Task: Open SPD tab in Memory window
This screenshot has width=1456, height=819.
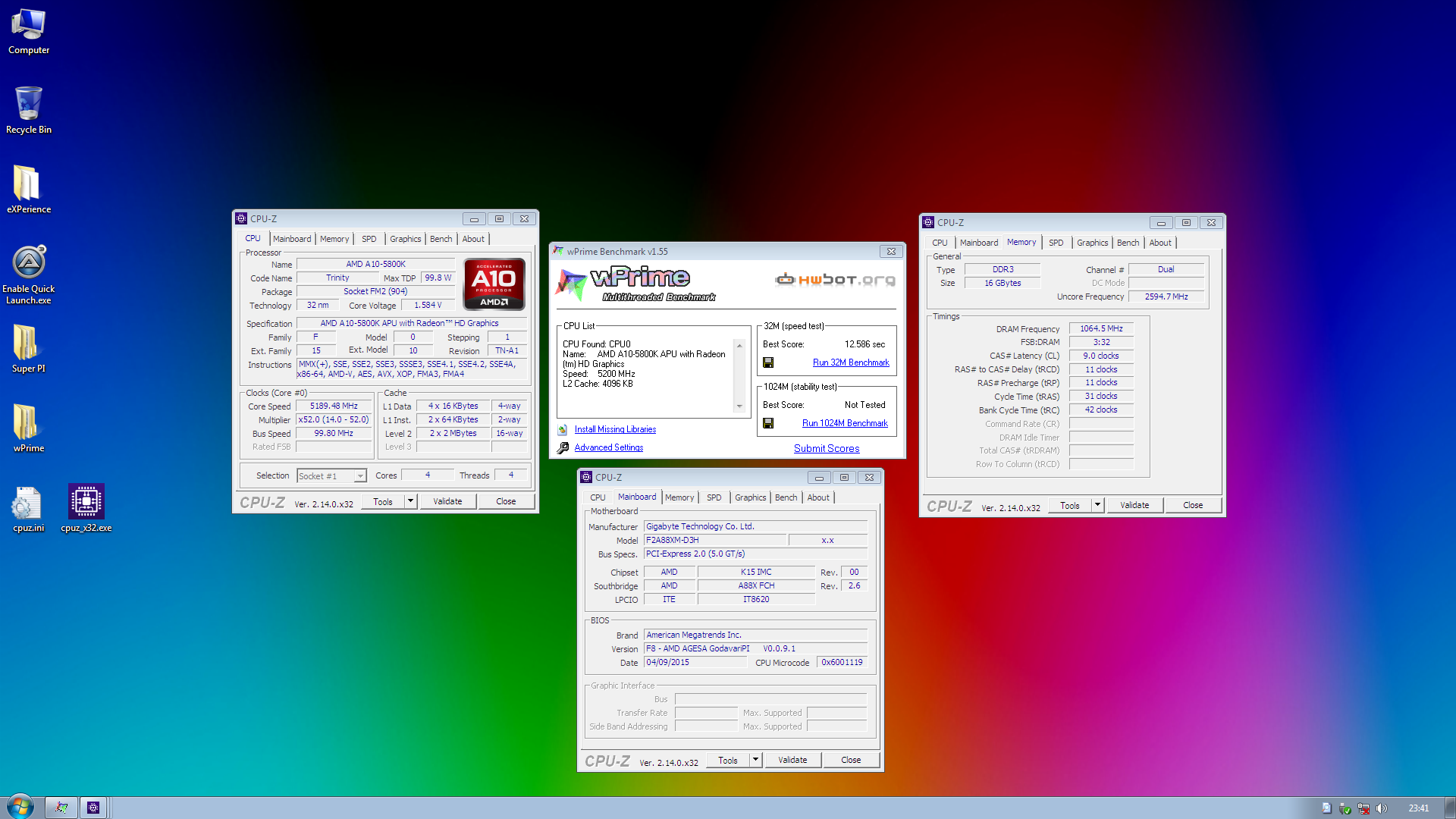Action: (x=1056, y=243)
